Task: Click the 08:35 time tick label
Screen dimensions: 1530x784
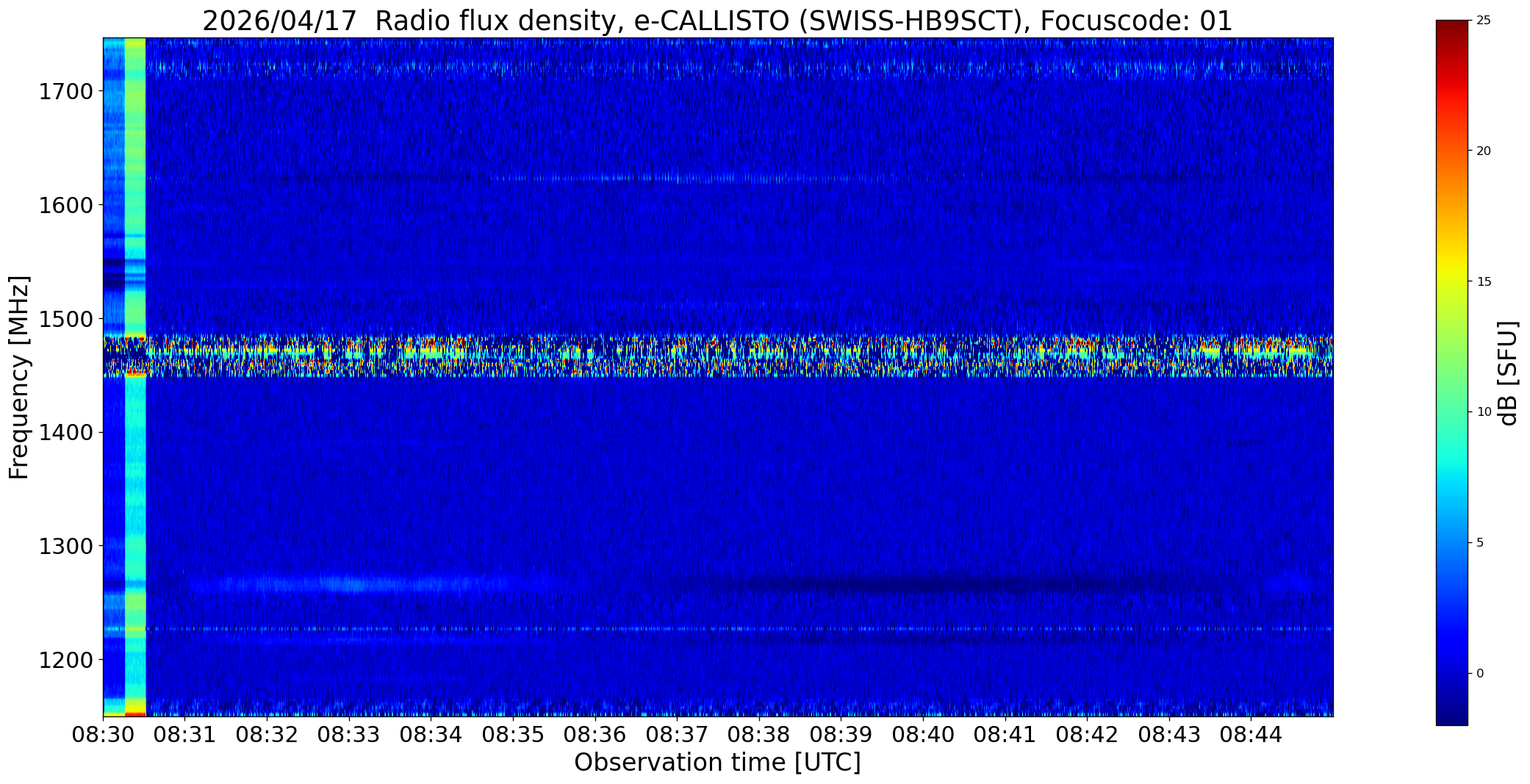Action: pyautogui.click(x=513, y=735)
